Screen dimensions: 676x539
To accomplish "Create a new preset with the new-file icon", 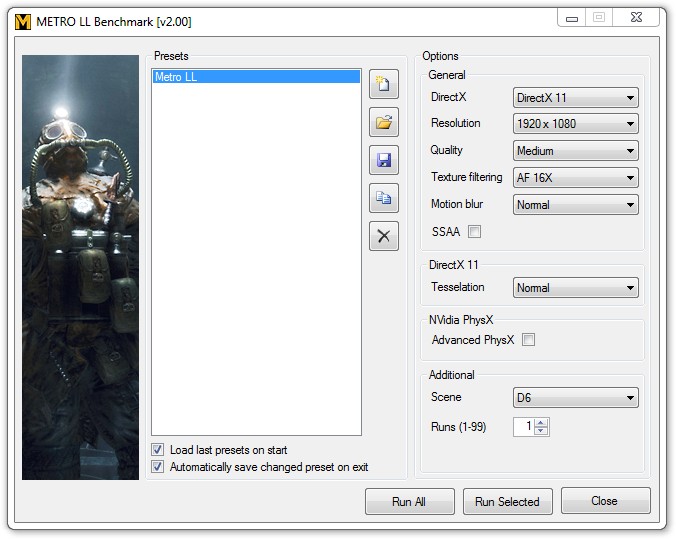I will 384,84.
